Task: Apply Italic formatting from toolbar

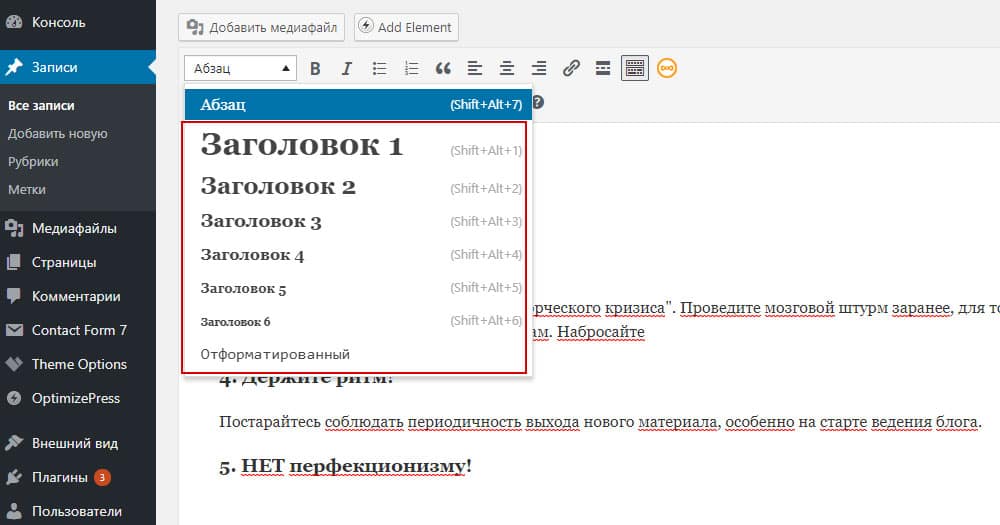Action: pyautogui.click(x=347, y=69)
